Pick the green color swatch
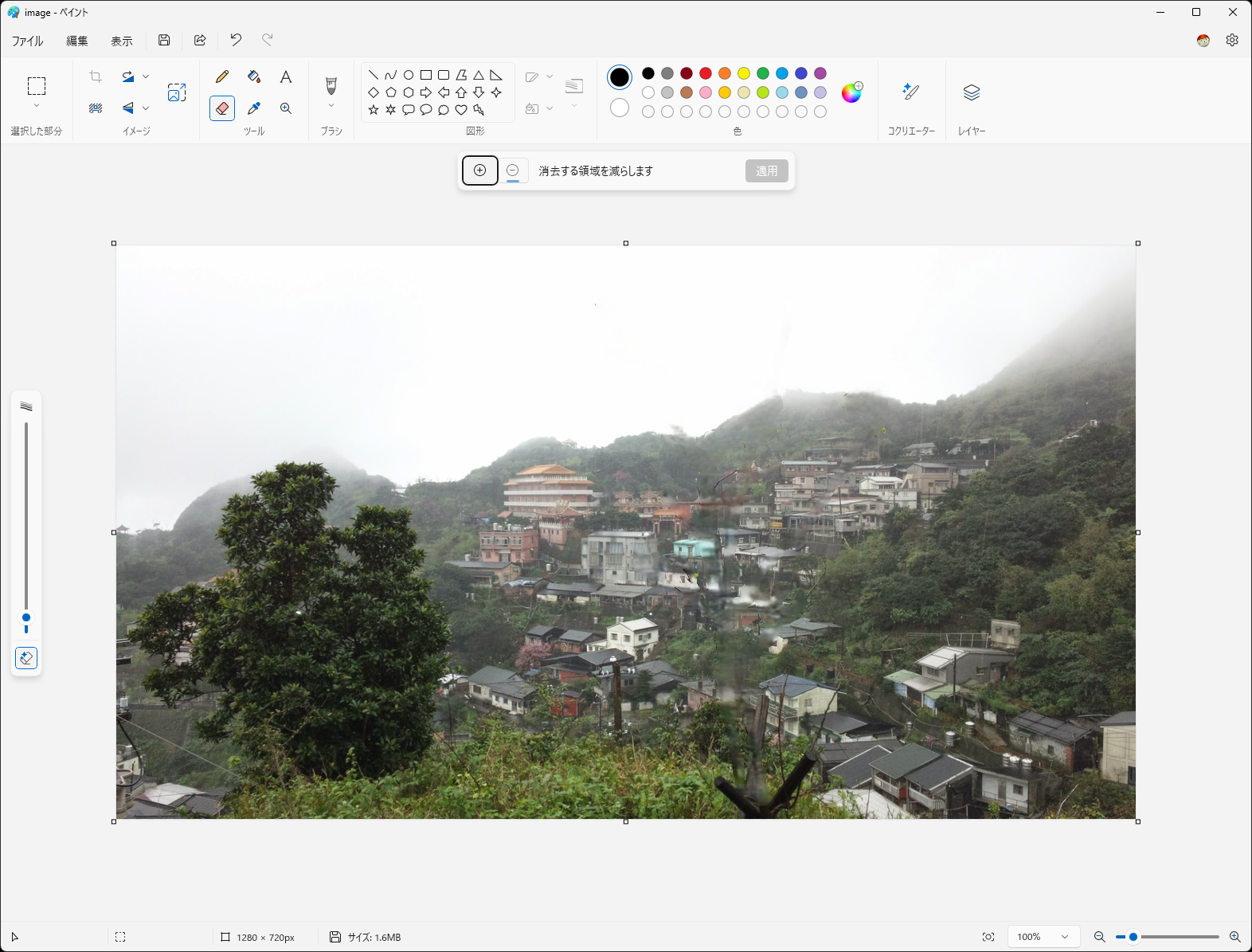1252x952 pixels. 763,73
